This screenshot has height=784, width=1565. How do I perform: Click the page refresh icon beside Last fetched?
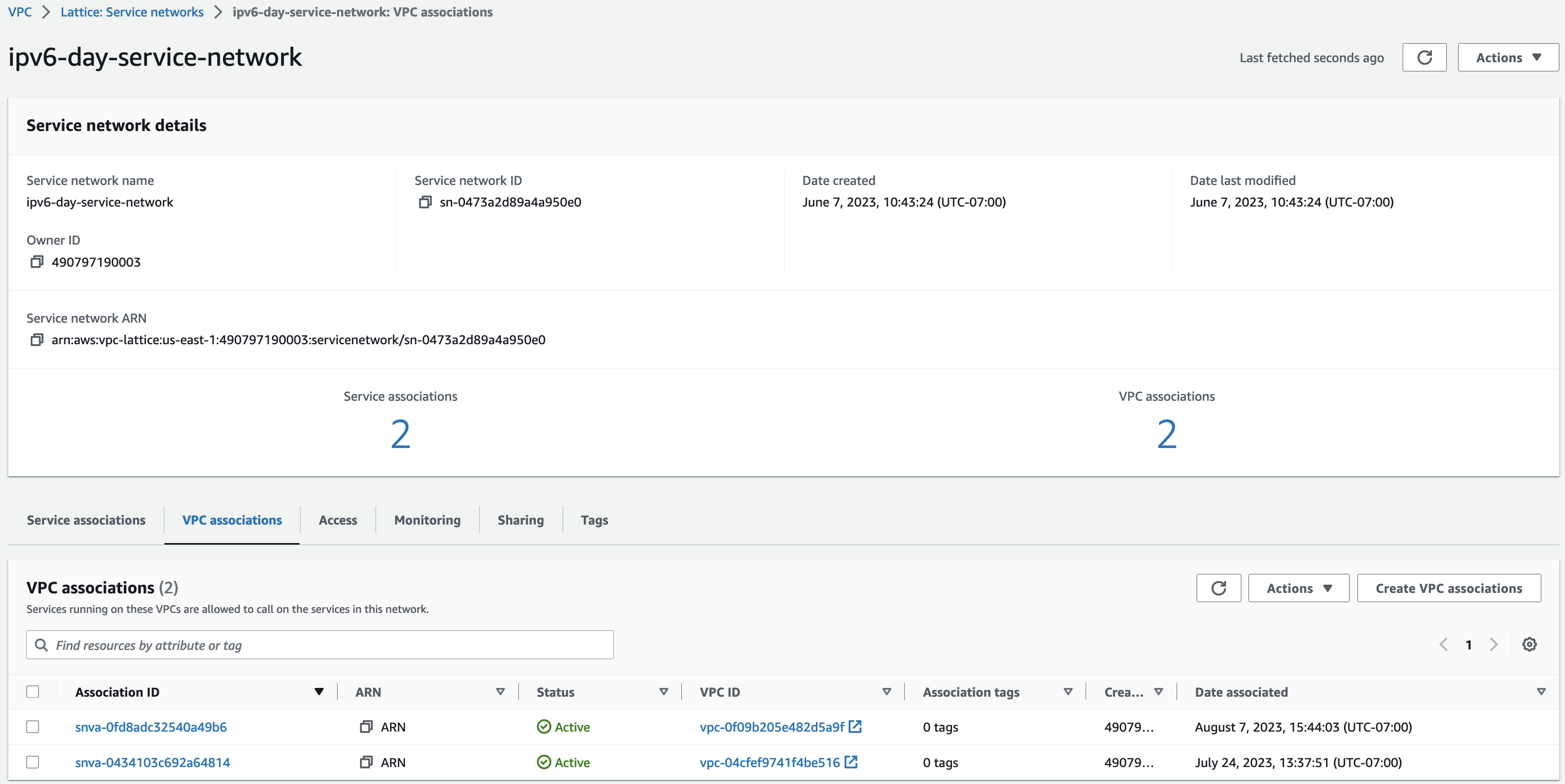point(1423,58)
